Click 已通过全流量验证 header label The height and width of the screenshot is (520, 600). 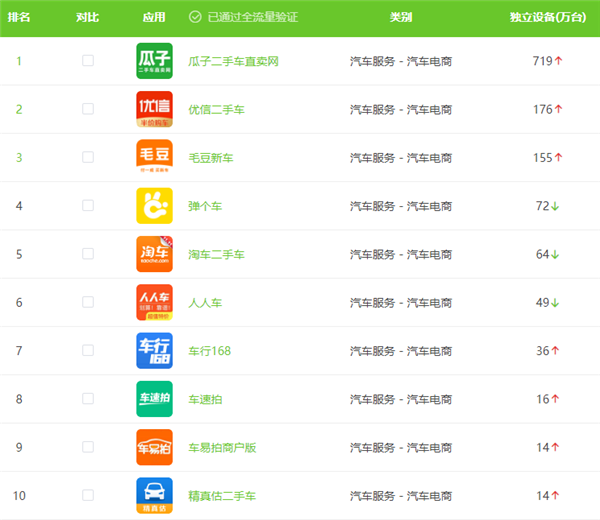pyautogui.click(x=253, y=17)
